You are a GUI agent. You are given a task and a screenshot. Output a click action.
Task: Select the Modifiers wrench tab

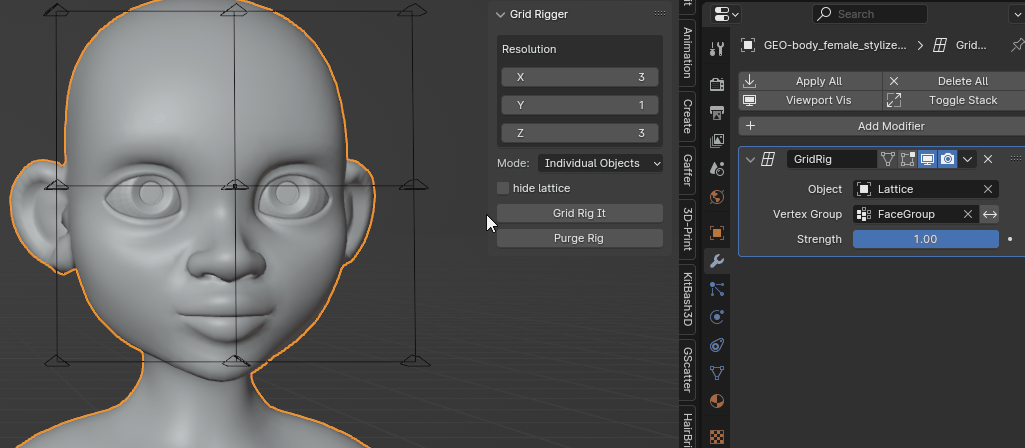pyautogui.click(x=717, y=261)
